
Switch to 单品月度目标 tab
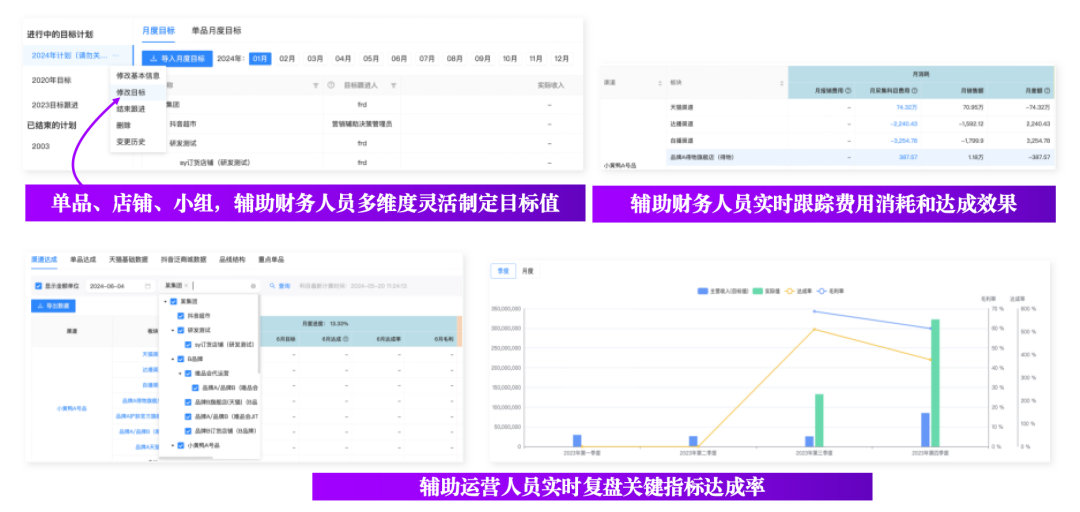[x=216, y=30]
